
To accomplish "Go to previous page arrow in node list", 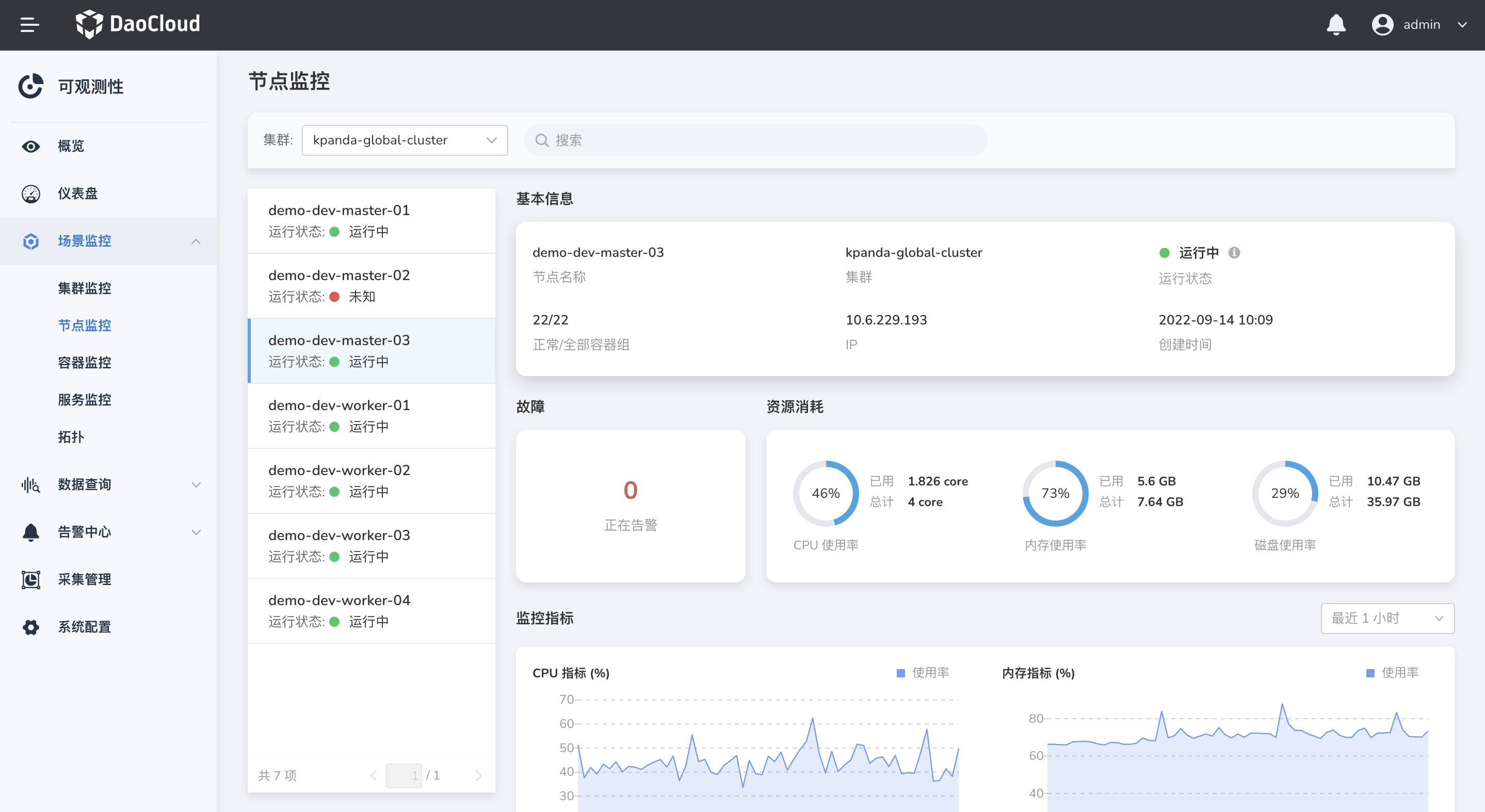I will click(374, 776).
